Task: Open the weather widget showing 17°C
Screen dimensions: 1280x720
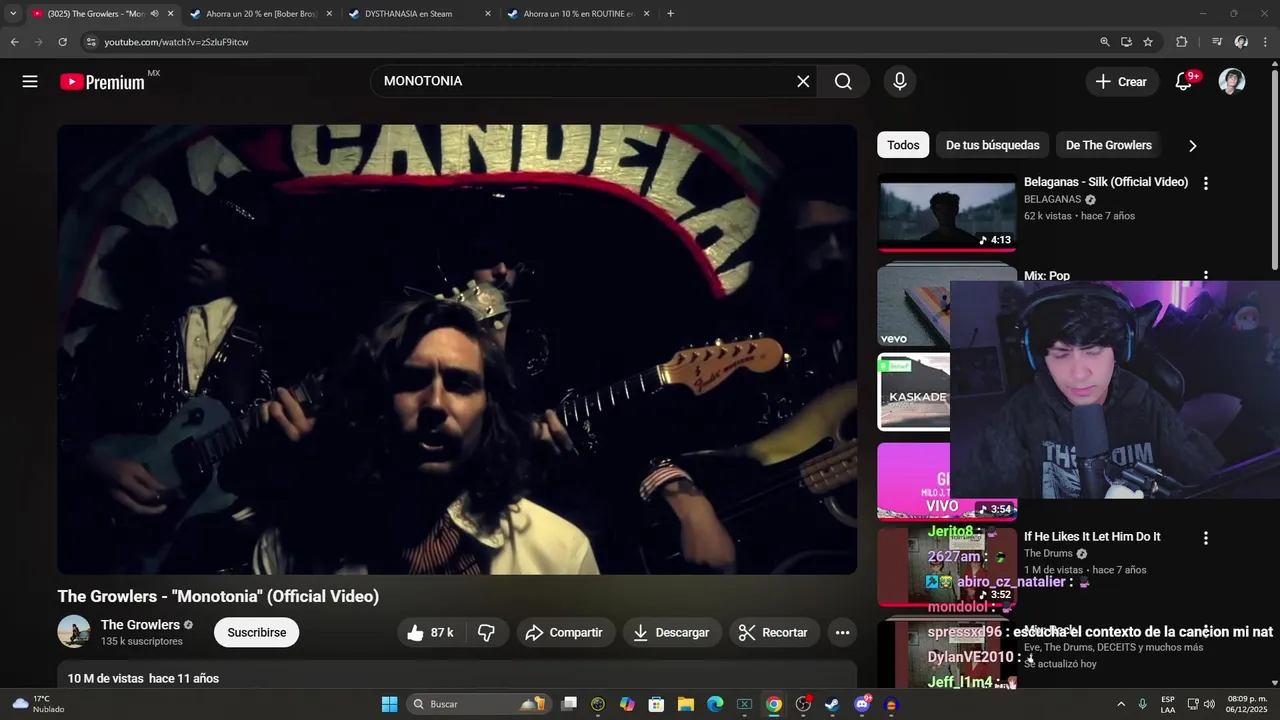Action: (40, 704)
